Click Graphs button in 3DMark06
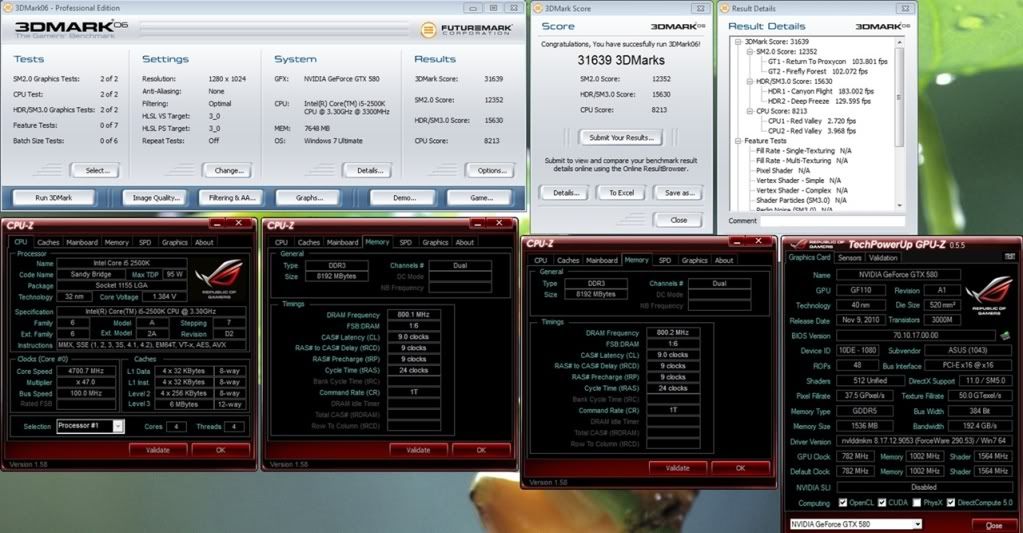Screen dimensions: 1023x533 point(309,198)
